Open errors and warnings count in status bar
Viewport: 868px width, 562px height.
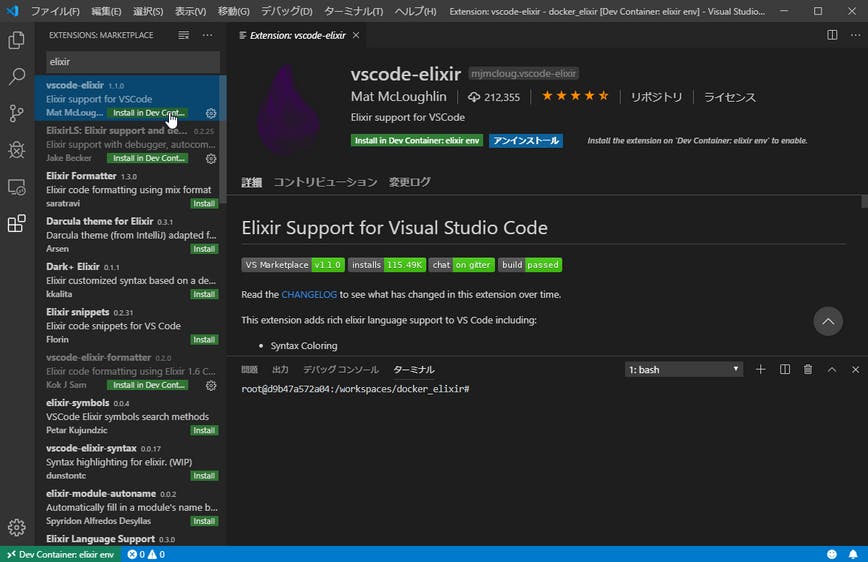(146, 554)
